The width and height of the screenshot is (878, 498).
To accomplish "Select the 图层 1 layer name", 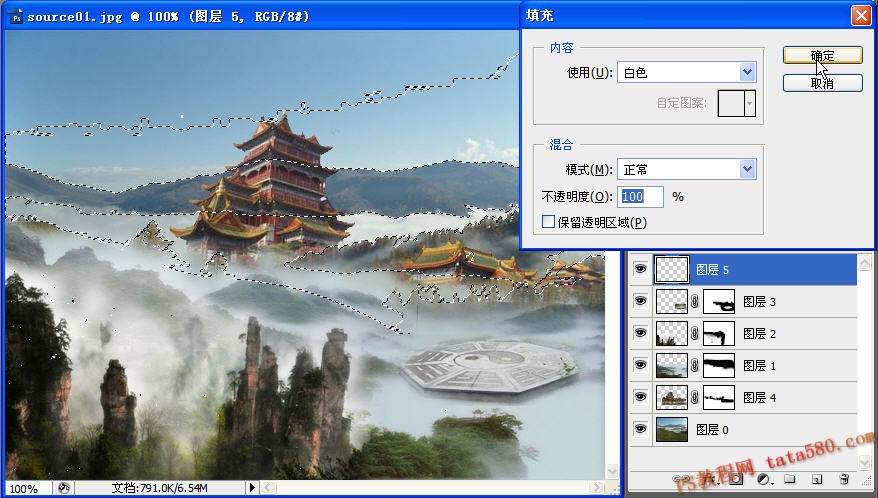I will [x=759, y=366].
